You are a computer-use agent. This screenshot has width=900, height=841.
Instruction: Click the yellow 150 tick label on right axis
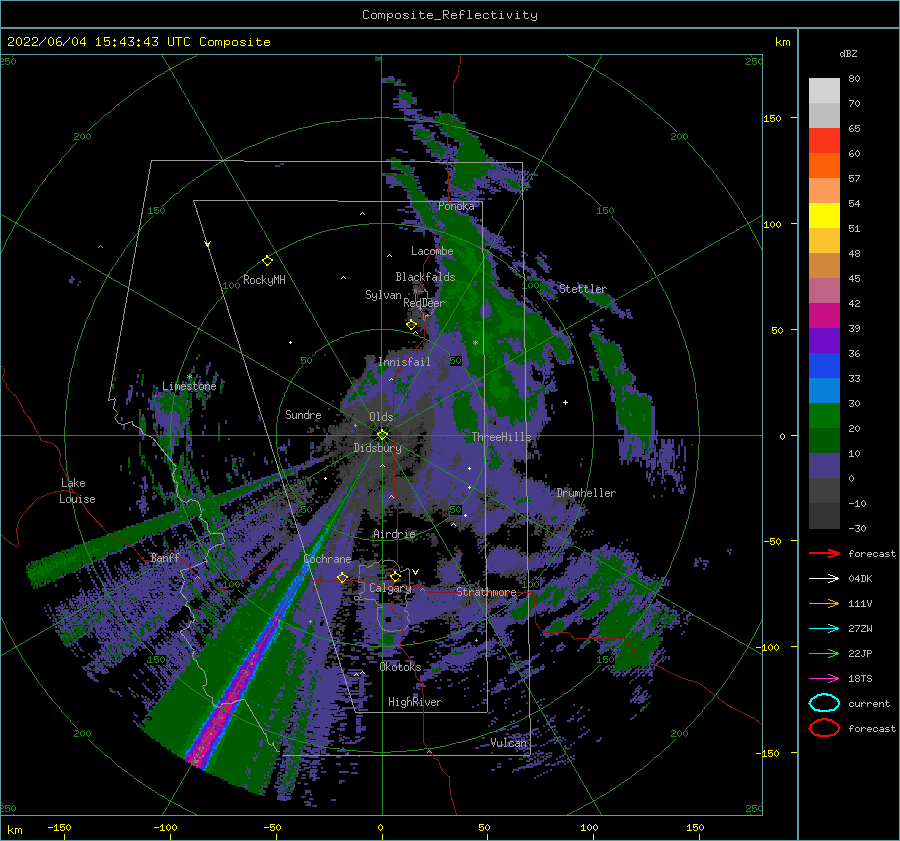[x=772, y=118]
